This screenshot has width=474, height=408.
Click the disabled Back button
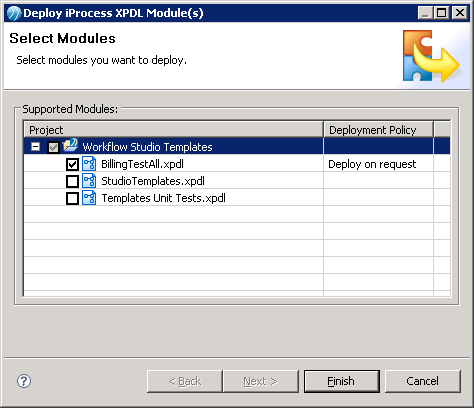coord(185,381)
